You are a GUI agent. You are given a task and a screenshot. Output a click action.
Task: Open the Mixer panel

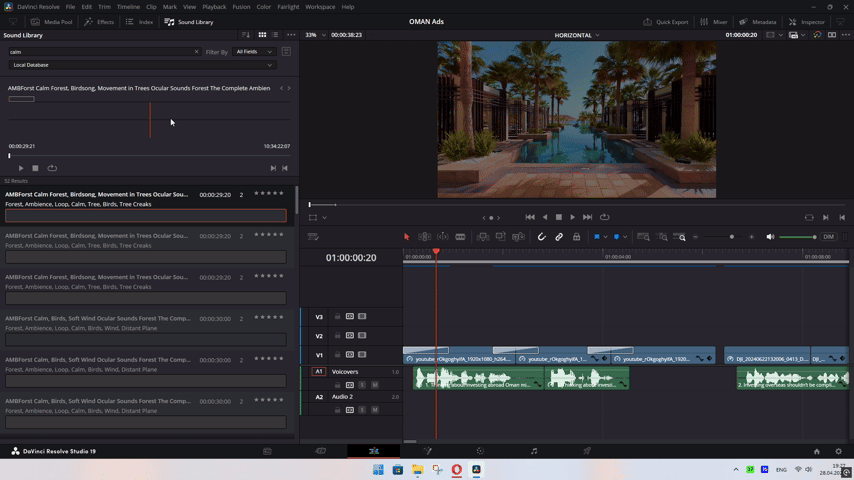click(713, 22)
